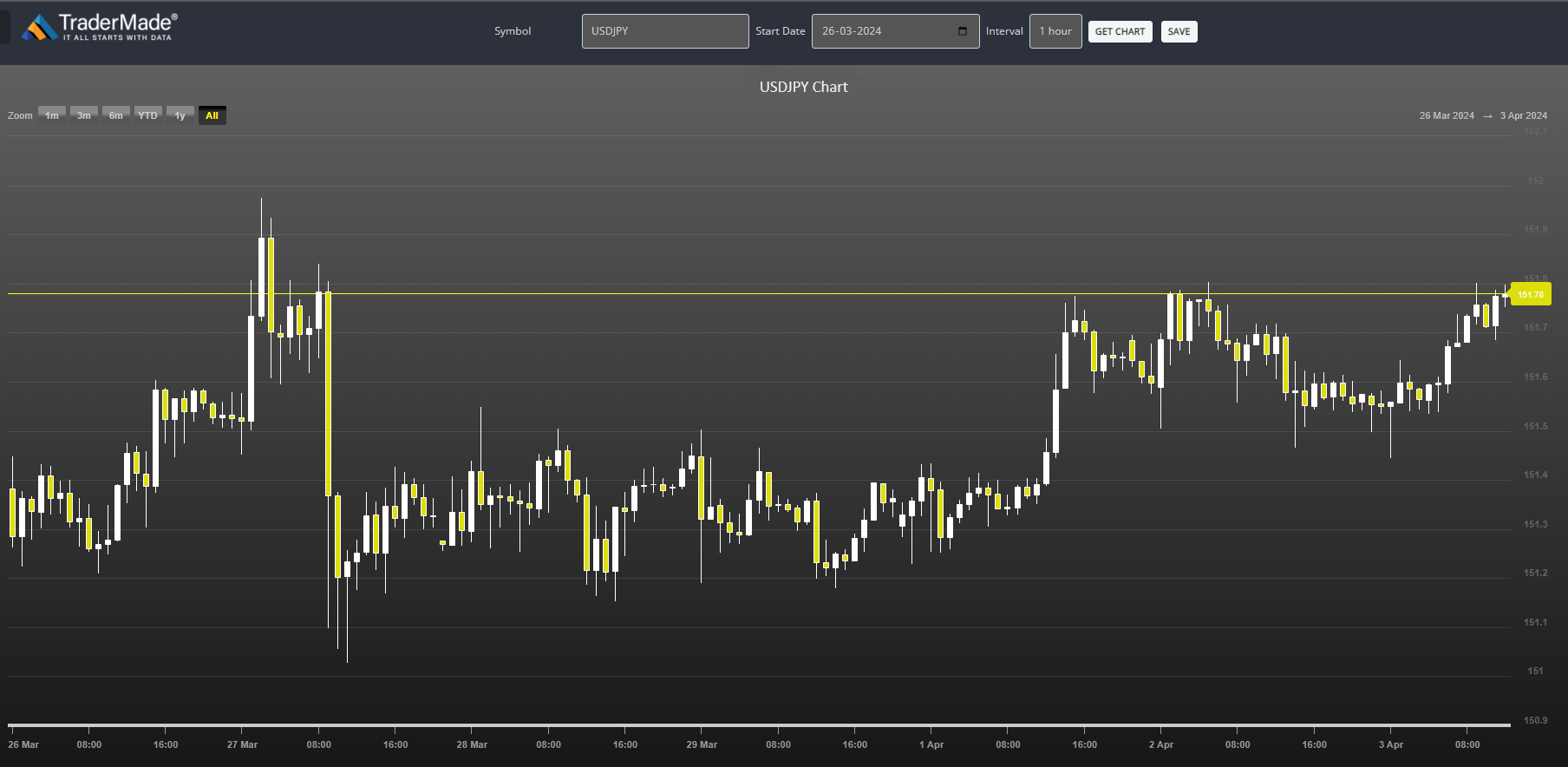Image resolution: width=1568 pixels, height=767 pixels.
Task: Click the 2 Apr label on time axis
Action: (x=1161, y=744)
